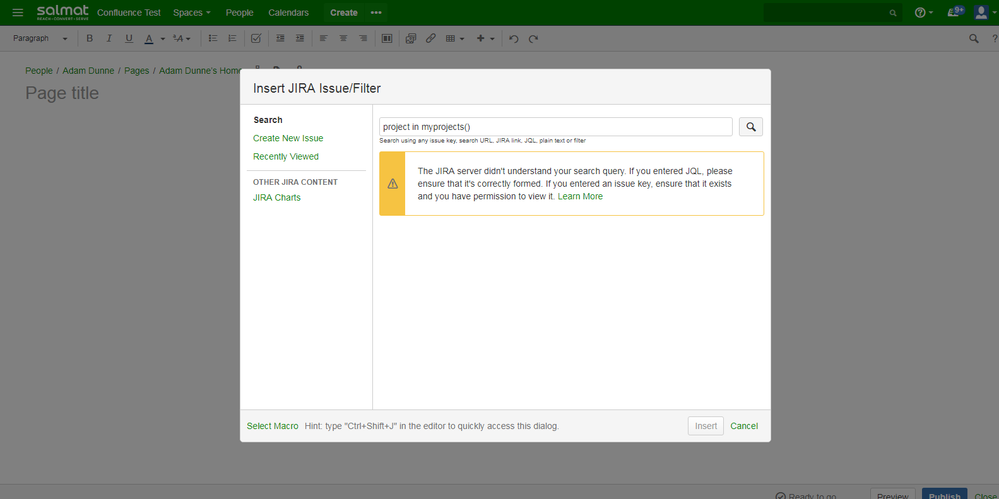This screenshot has height=499, width=999.
Task: Click the magnifier search button beside the query
Action: point(751,127)
